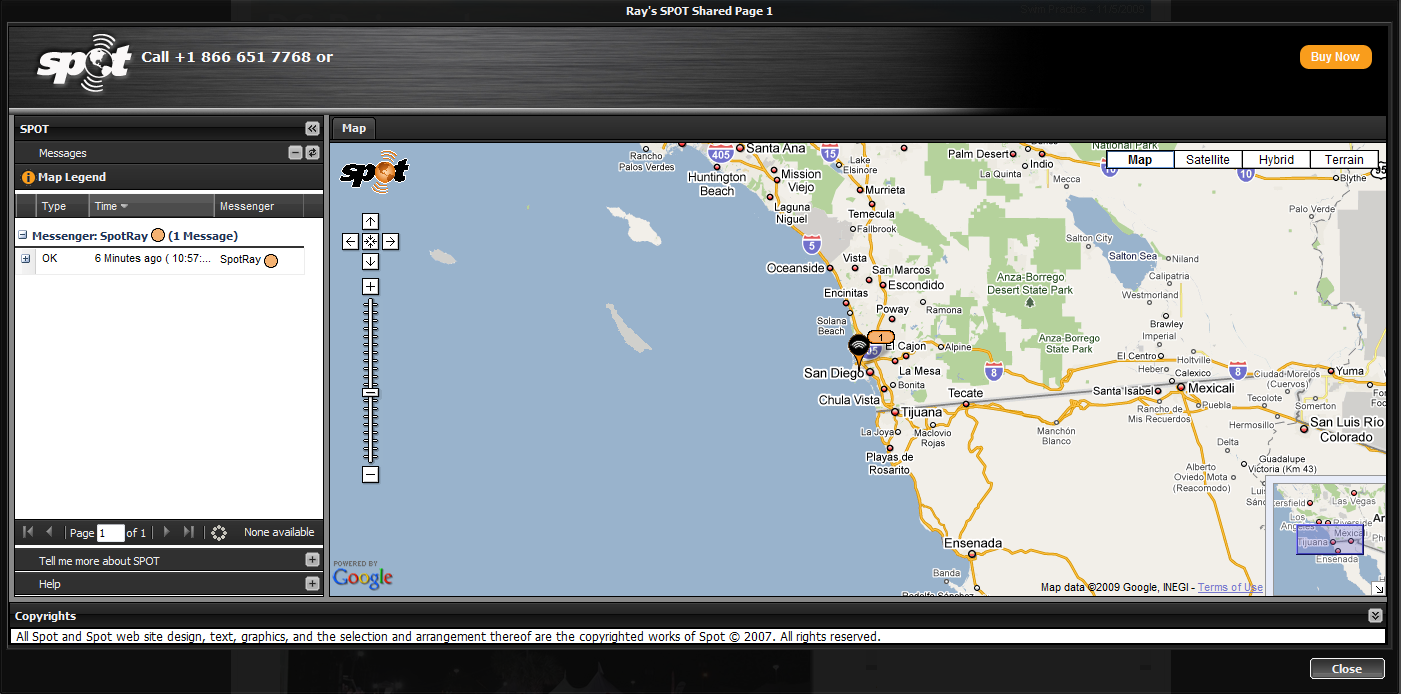Refresh the Messages panel
The width and height of the screenshot is (1401, 694).
pos(312,153)
